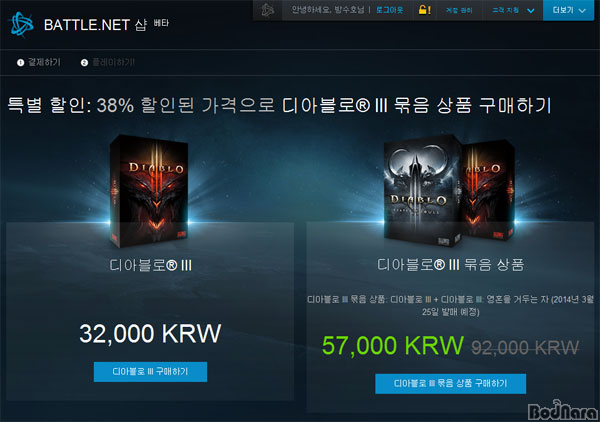Click the step 2 플레이하기 circle icon
The image size is (600, 422).
tap(84, 62)
